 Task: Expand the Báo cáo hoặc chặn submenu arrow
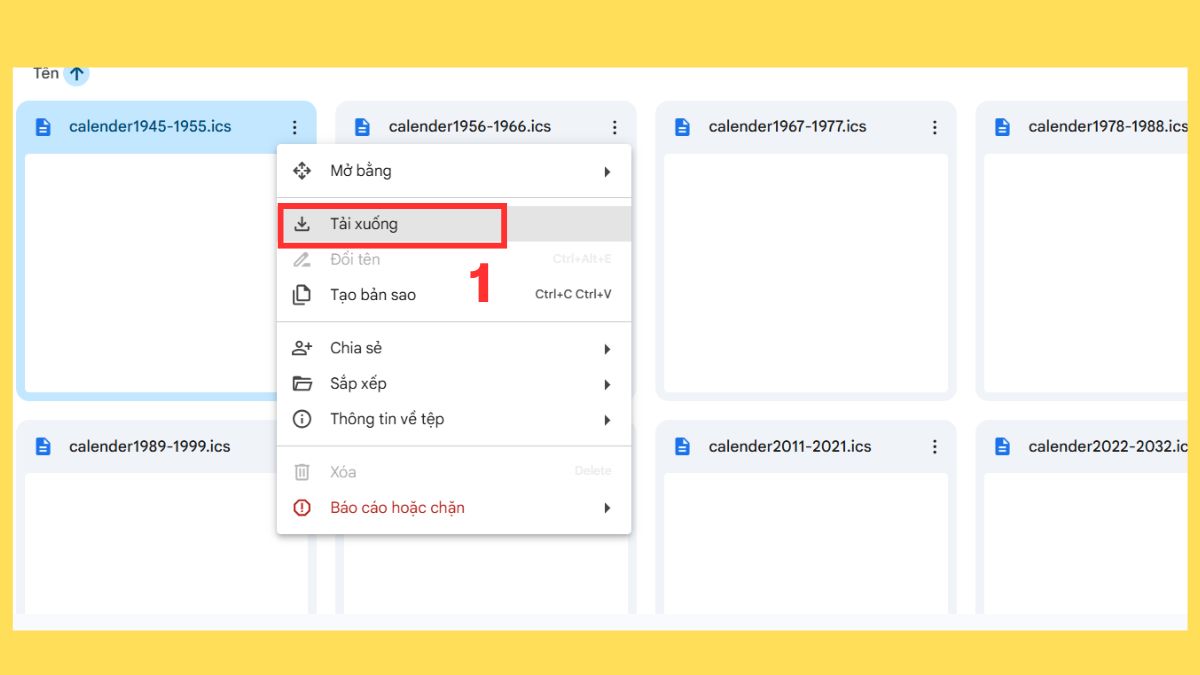click(x=607, y=509)
